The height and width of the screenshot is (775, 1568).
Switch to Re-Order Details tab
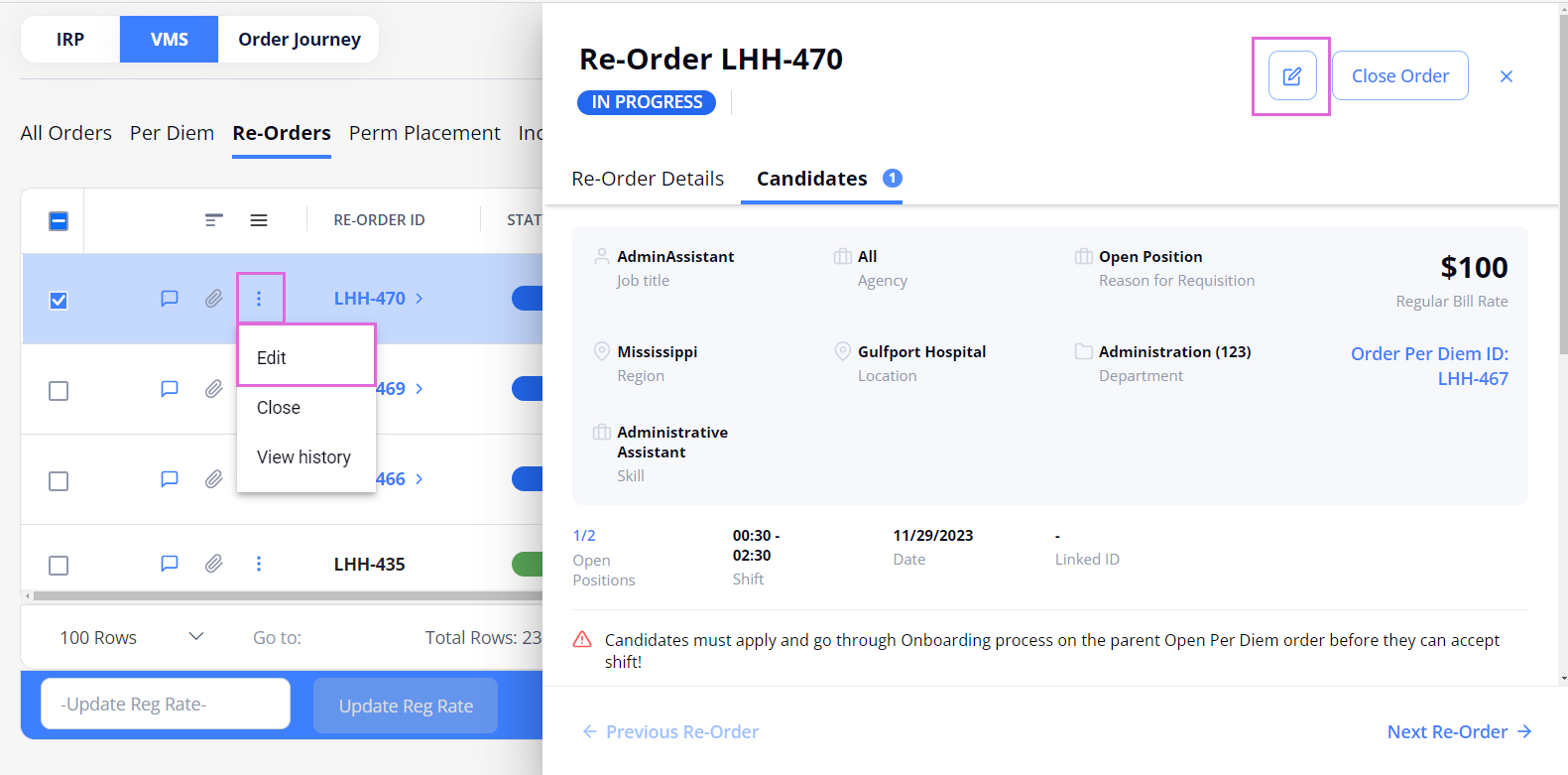(x=648, y=179)
